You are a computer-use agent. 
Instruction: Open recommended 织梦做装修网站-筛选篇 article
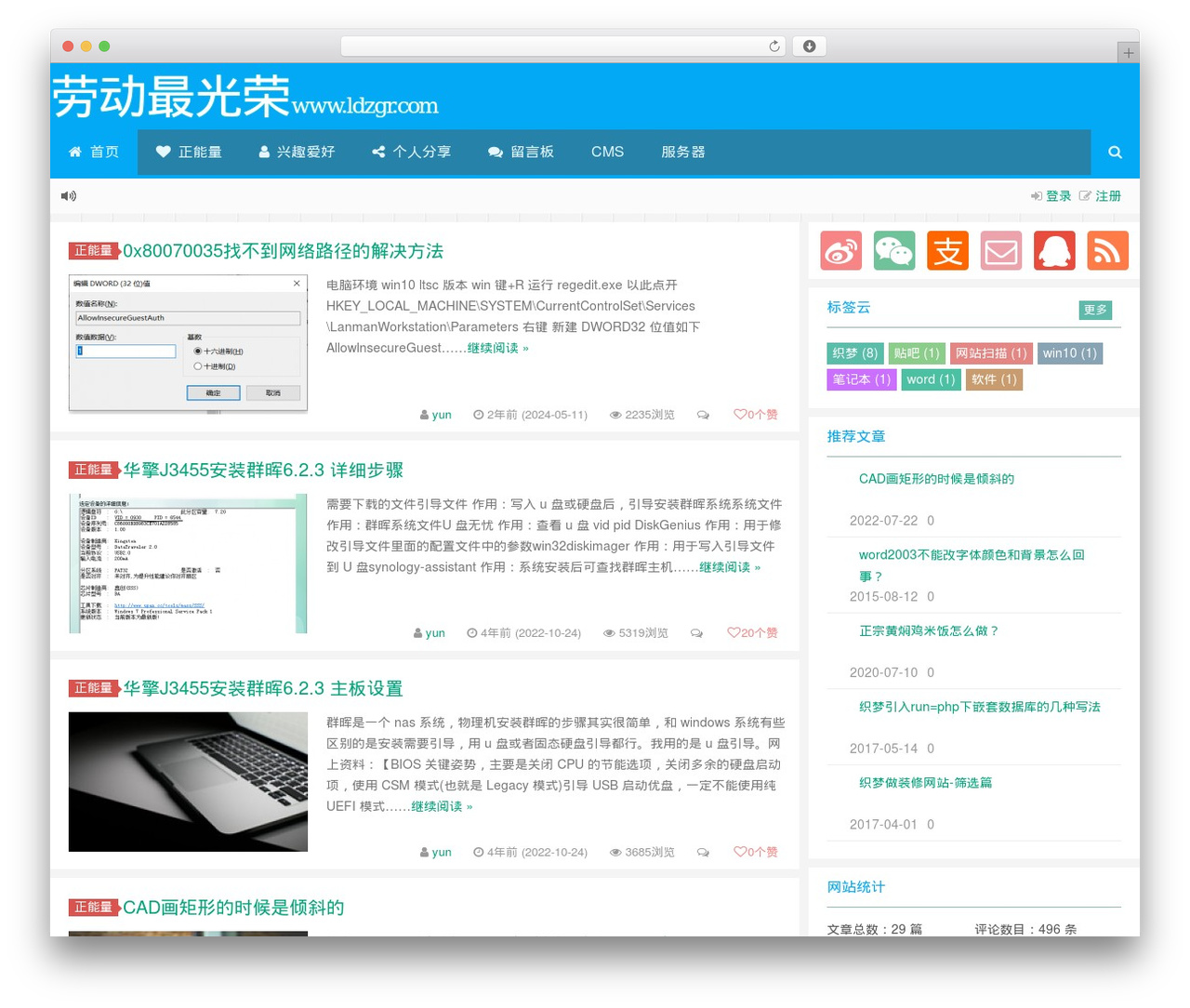pos(926,783)
